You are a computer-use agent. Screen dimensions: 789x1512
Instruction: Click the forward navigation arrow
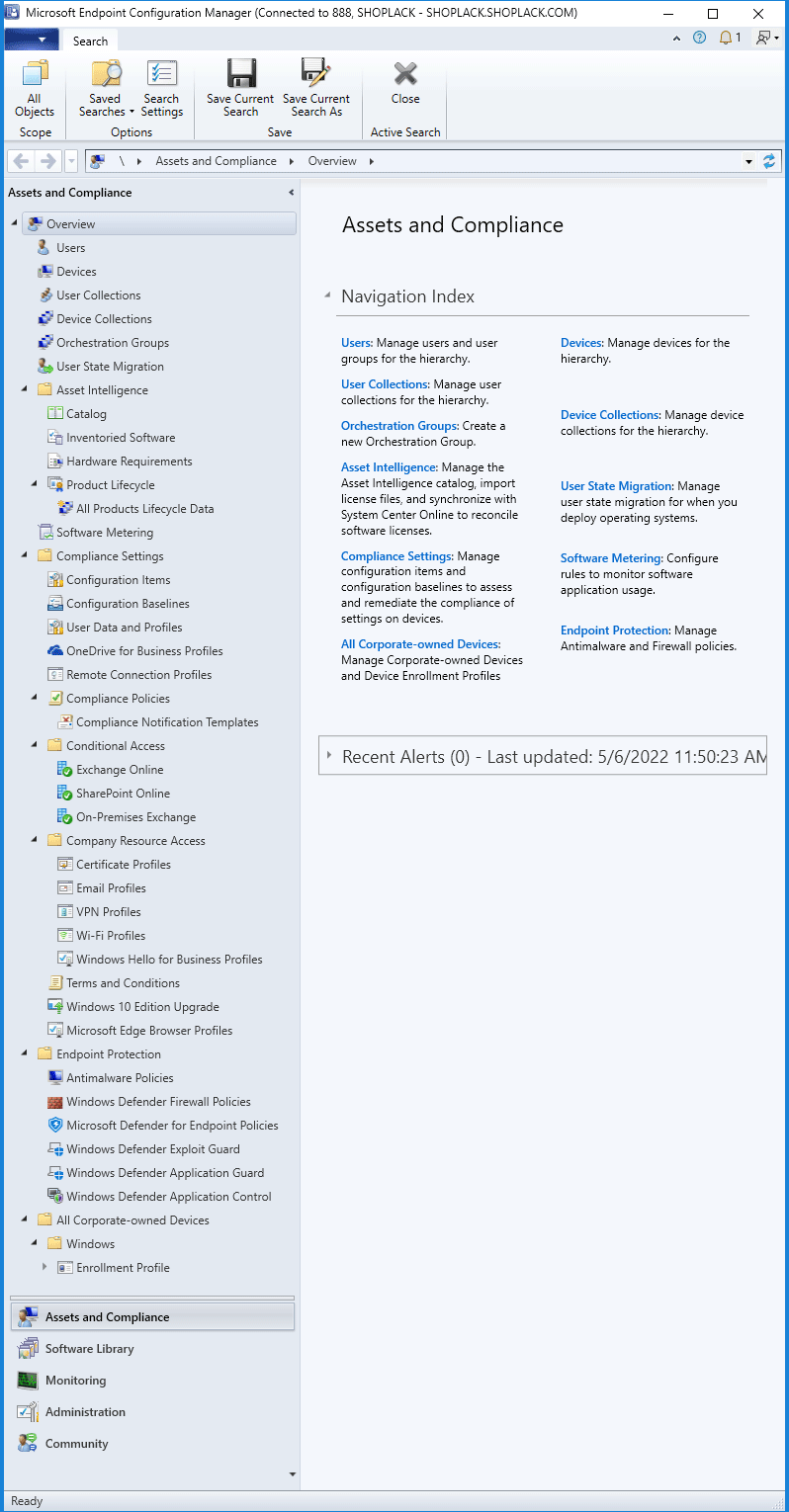tap(47, 161)
